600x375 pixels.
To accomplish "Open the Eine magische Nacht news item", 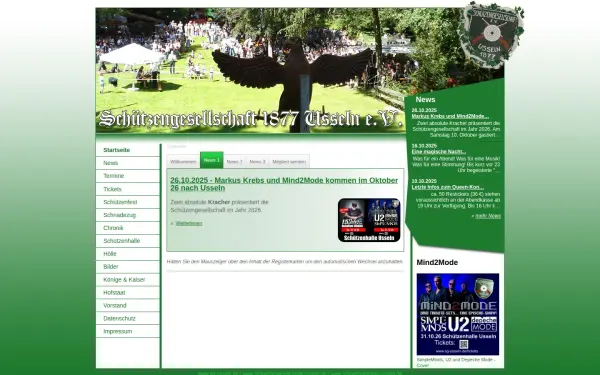I will pyautogui.click(x=439, y=152).
